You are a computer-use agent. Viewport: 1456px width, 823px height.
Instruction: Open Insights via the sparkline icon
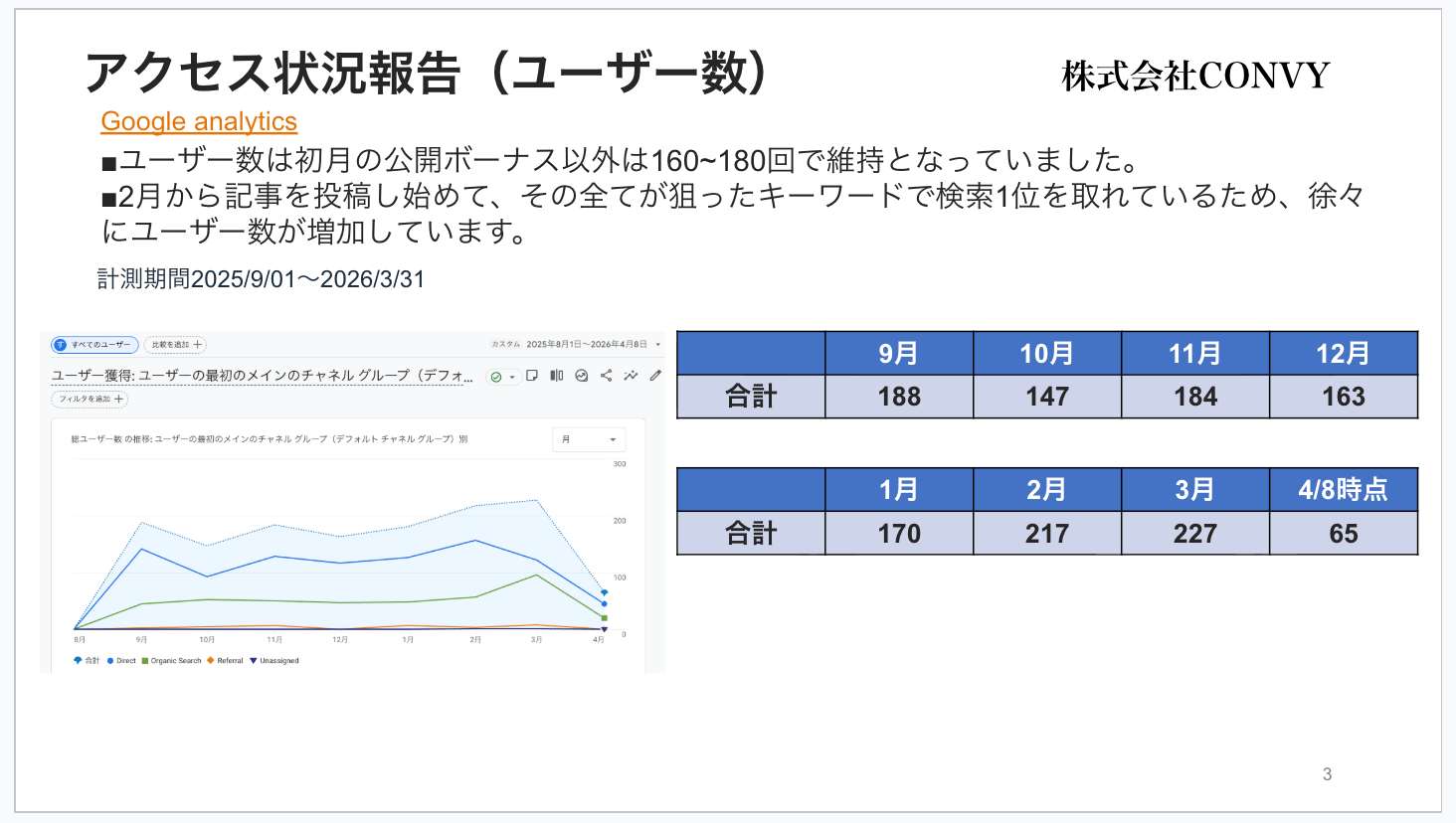(x=631, y=377)
